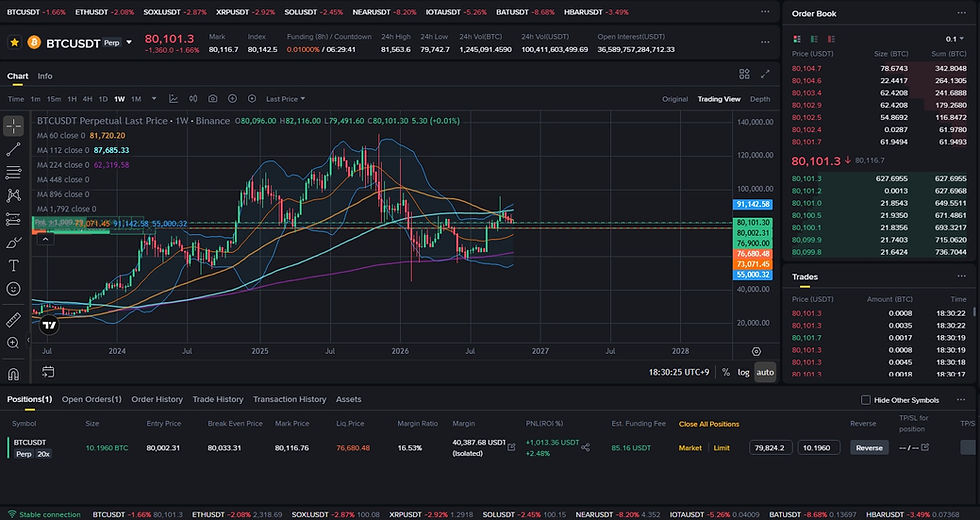Edit the position margin amount
Viewport: 980px width, 520px height.
(511, 447)
